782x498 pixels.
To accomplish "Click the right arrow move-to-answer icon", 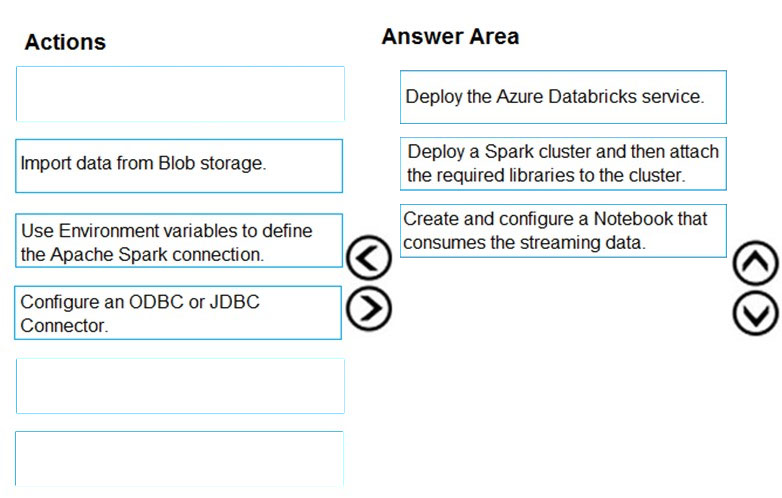I will (369, 308).
